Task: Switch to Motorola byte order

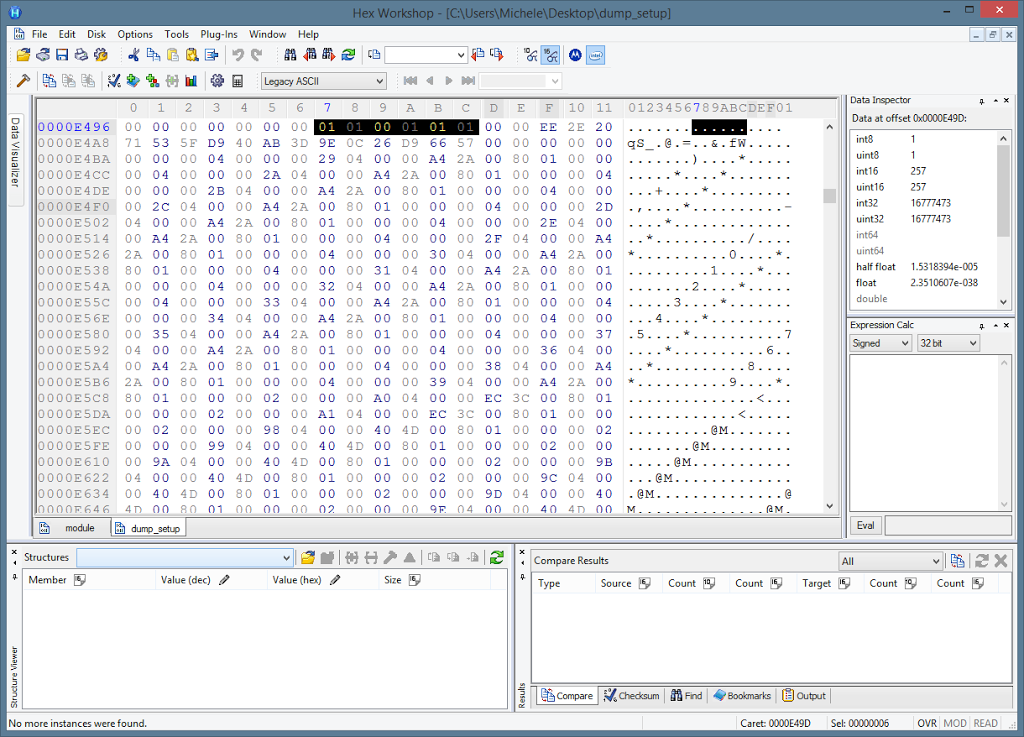Action: pyautogui.click(x=575, y=55)
